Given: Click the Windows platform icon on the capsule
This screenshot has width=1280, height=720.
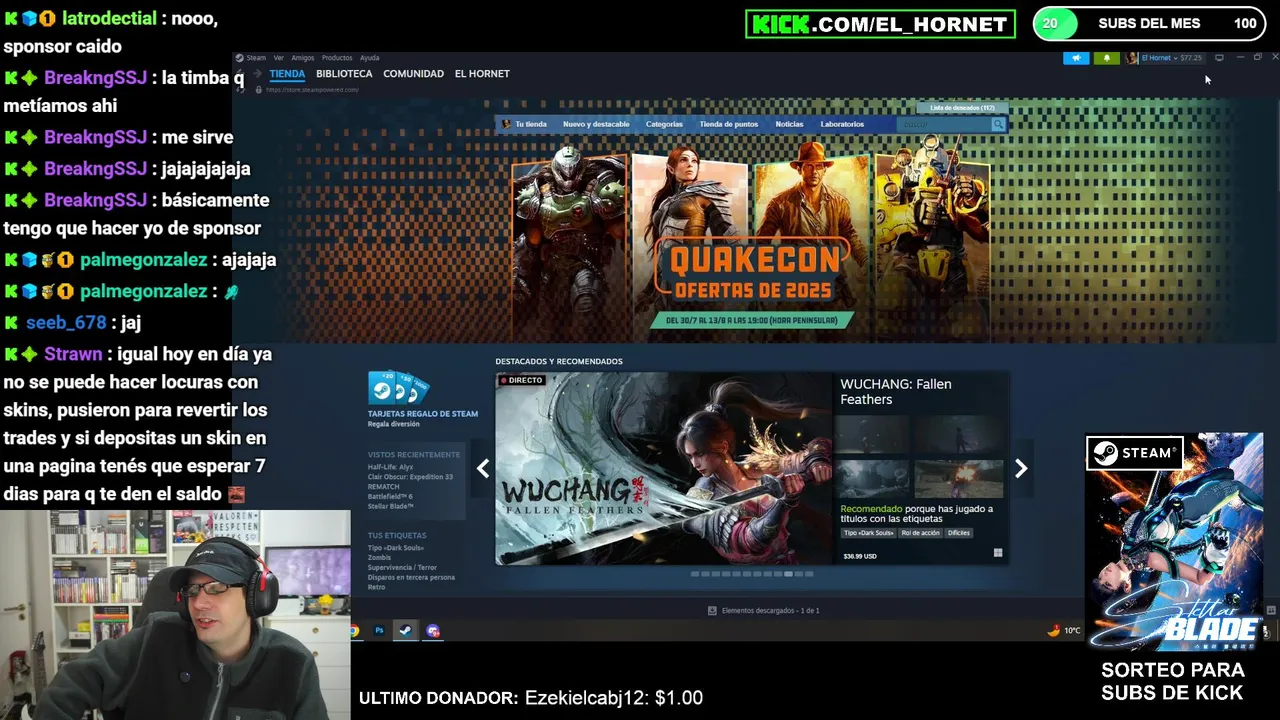Looking at the screenshot, I should (x=998, y=553).
